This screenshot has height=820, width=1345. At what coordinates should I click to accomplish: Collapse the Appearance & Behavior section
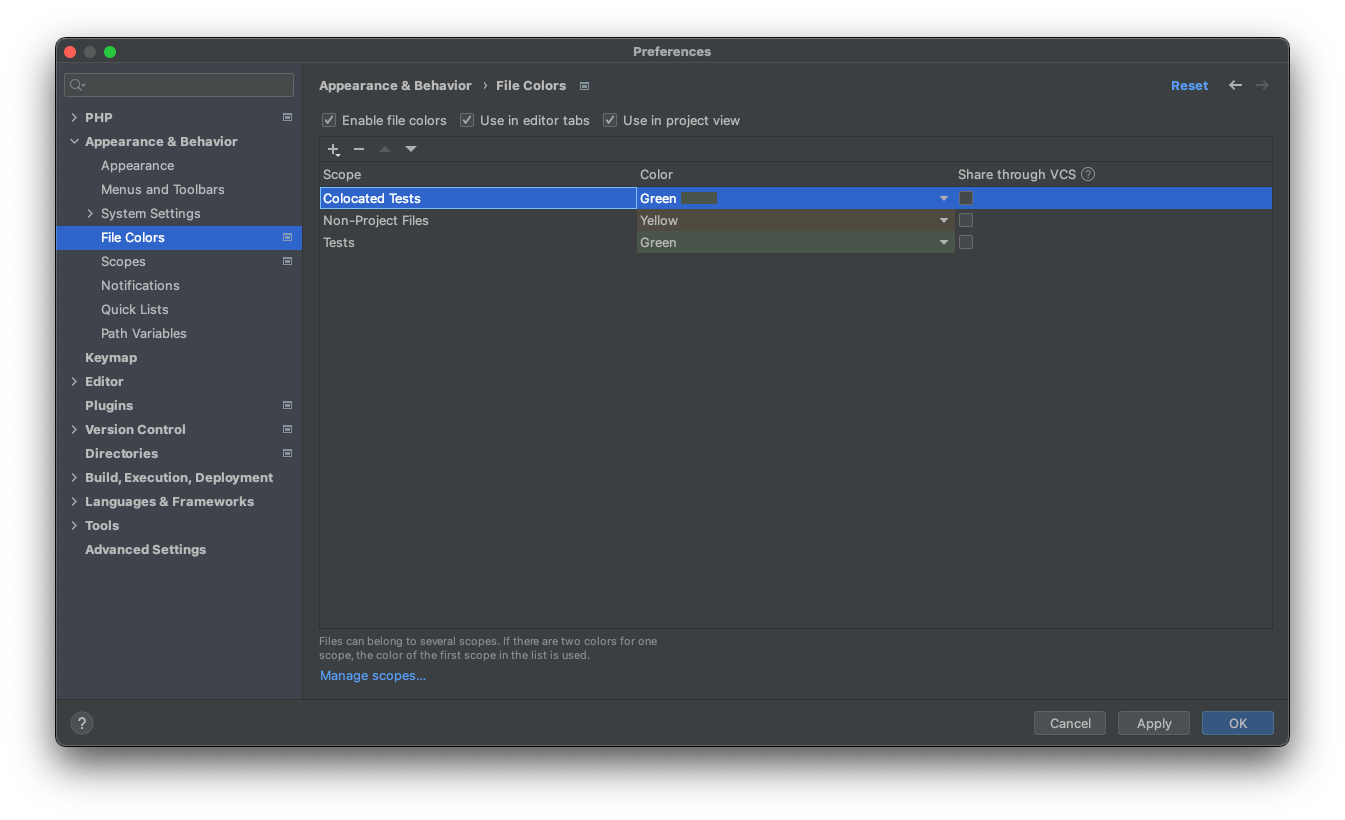(73, 141)
